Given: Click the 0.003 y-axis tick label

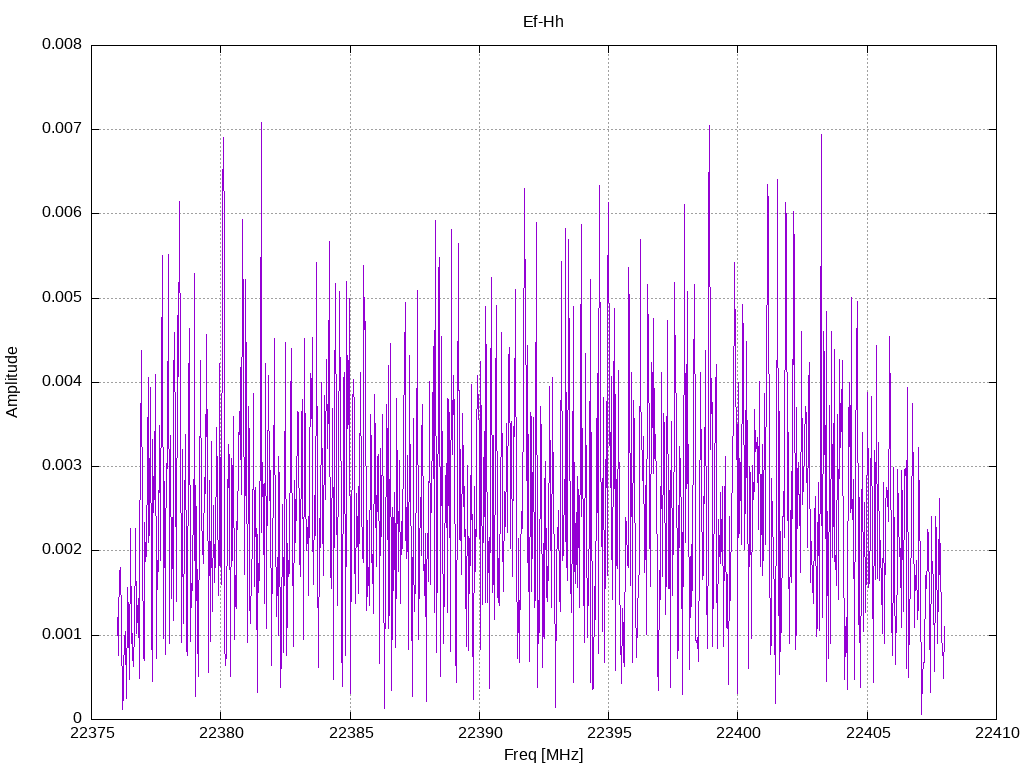Looking at the screenshot, I should tap(62, 466).
